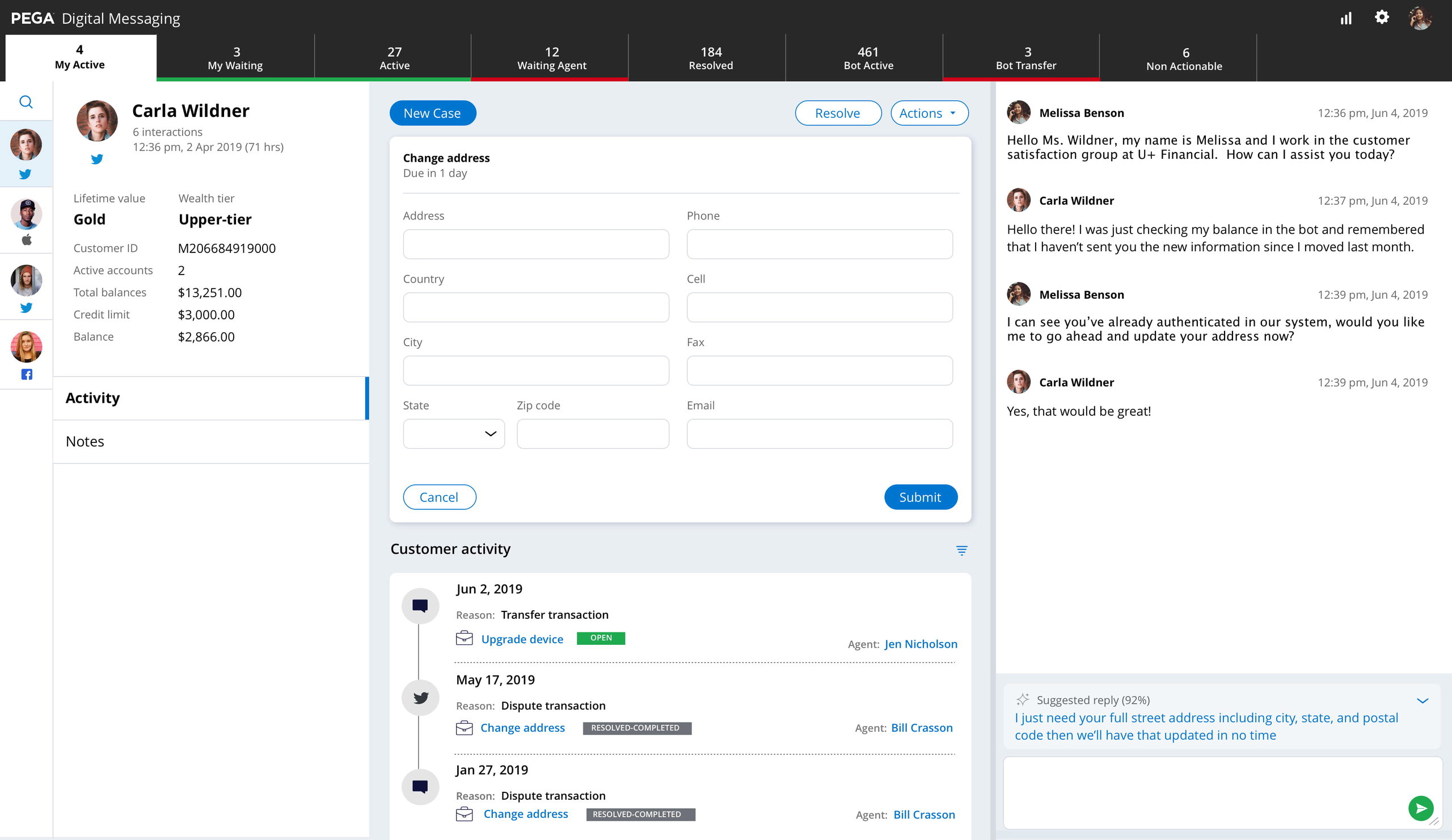Click Twitter icon under Carla Wildner's name
The image size is (1452, 840).
[97, 159]
